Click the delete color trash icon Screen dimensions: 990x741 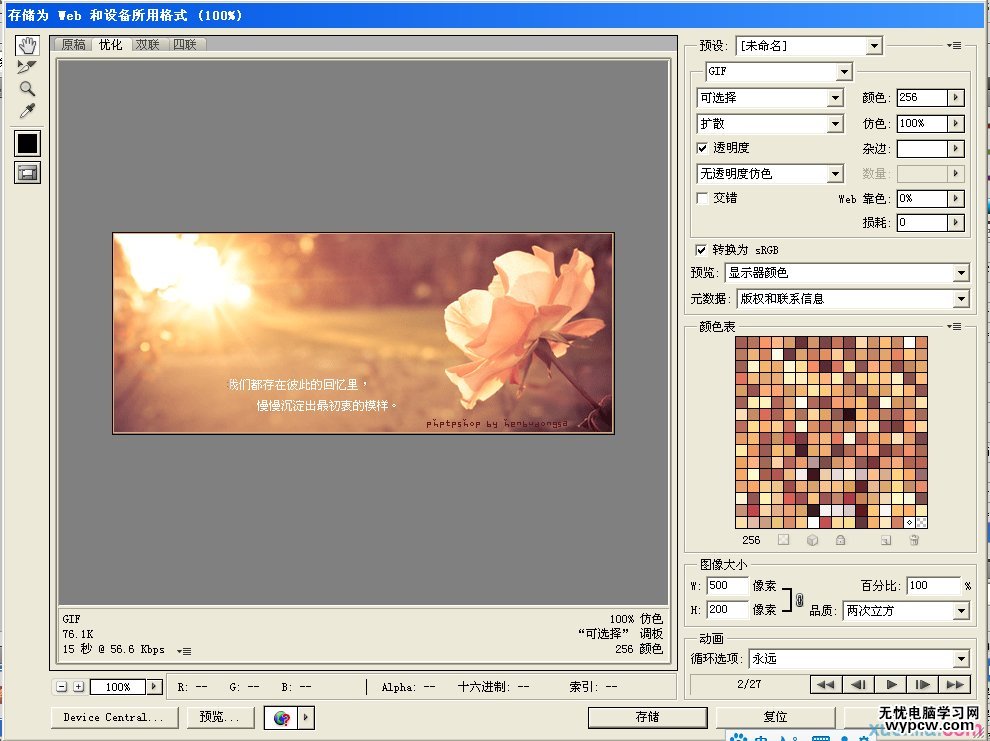click(x=914, y=540)
